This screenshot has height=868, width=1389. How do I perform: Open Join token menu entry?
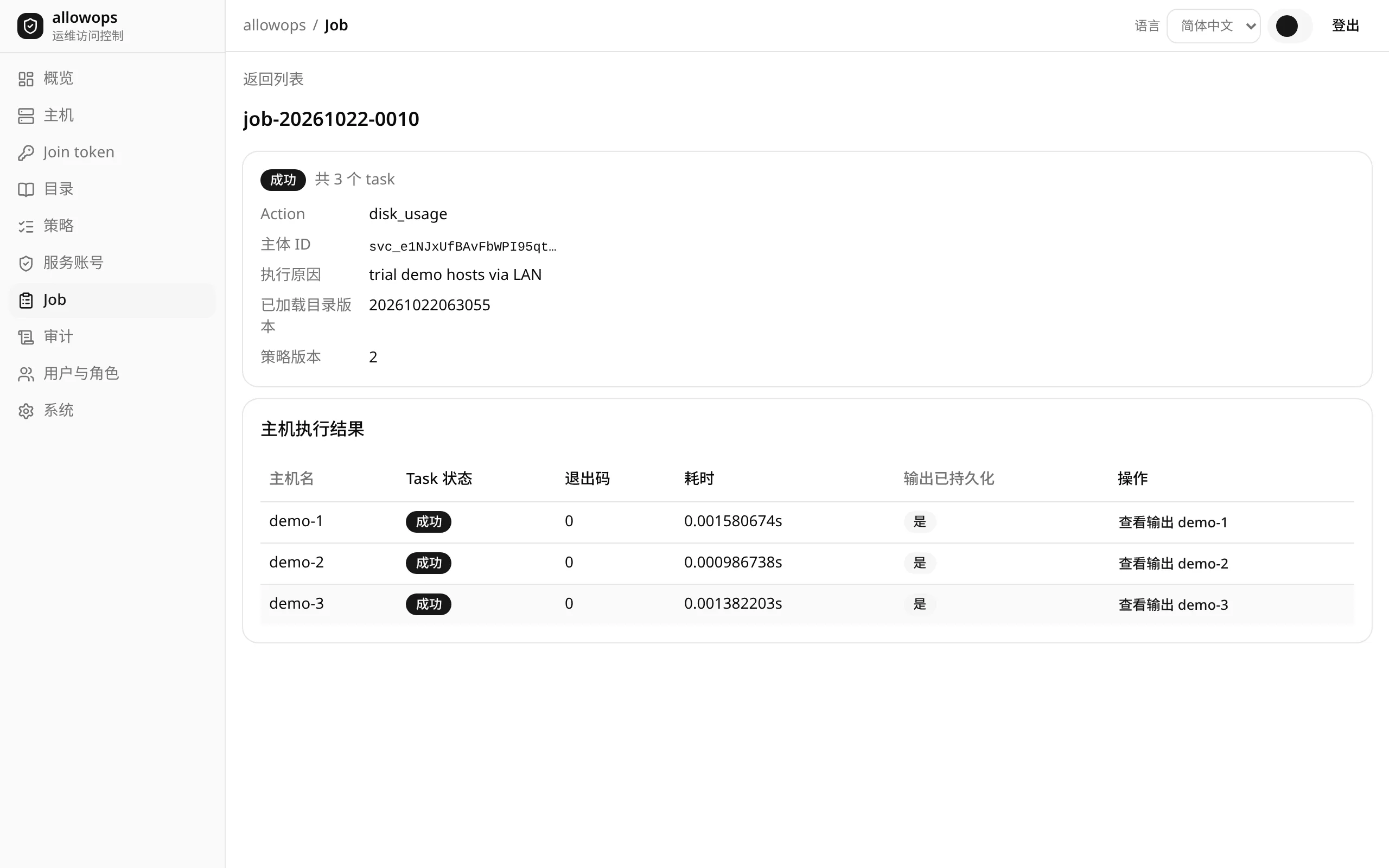(x=112, y=152)
